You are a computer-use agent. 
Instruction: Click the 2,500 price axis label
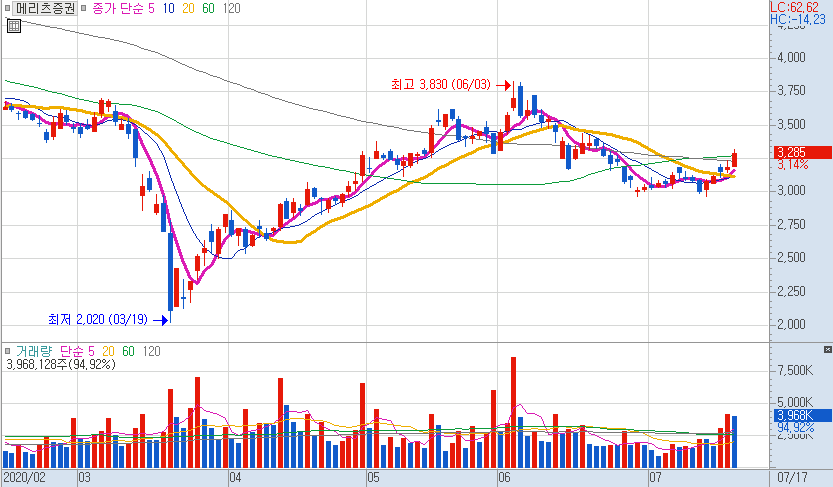[x=791, y=258]
